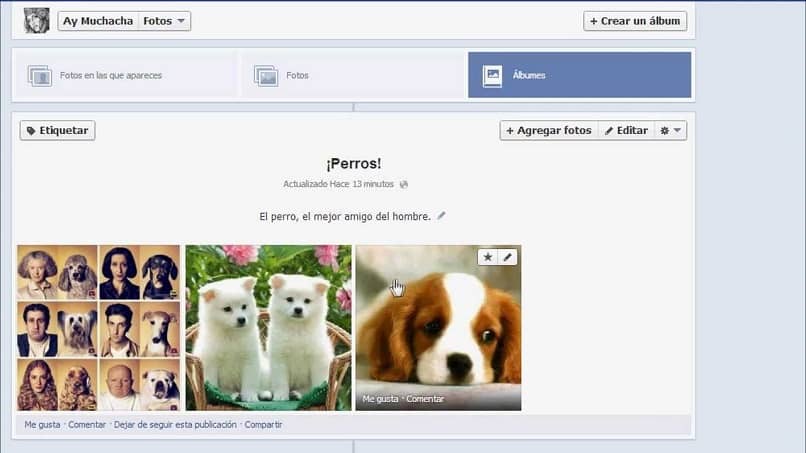Expand the Fotos dropdown menu
The height and width of the screenshot is (453, 806).
click(164, 21)
